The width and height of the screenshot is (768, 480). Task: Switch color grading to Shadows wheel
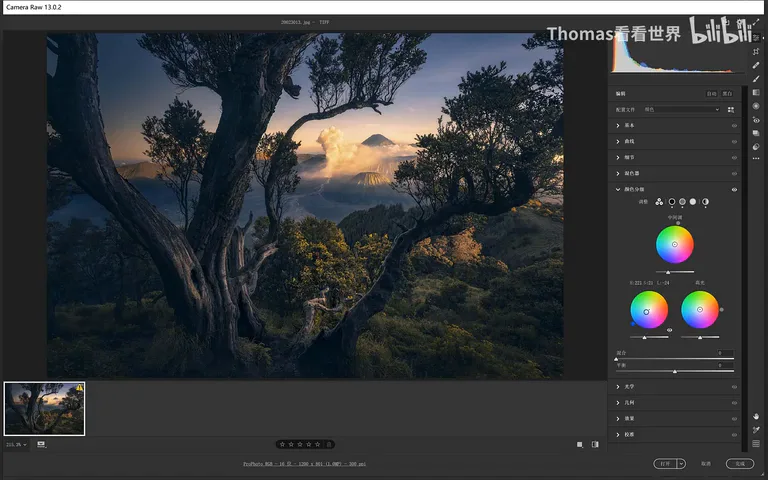coord(672,202)
